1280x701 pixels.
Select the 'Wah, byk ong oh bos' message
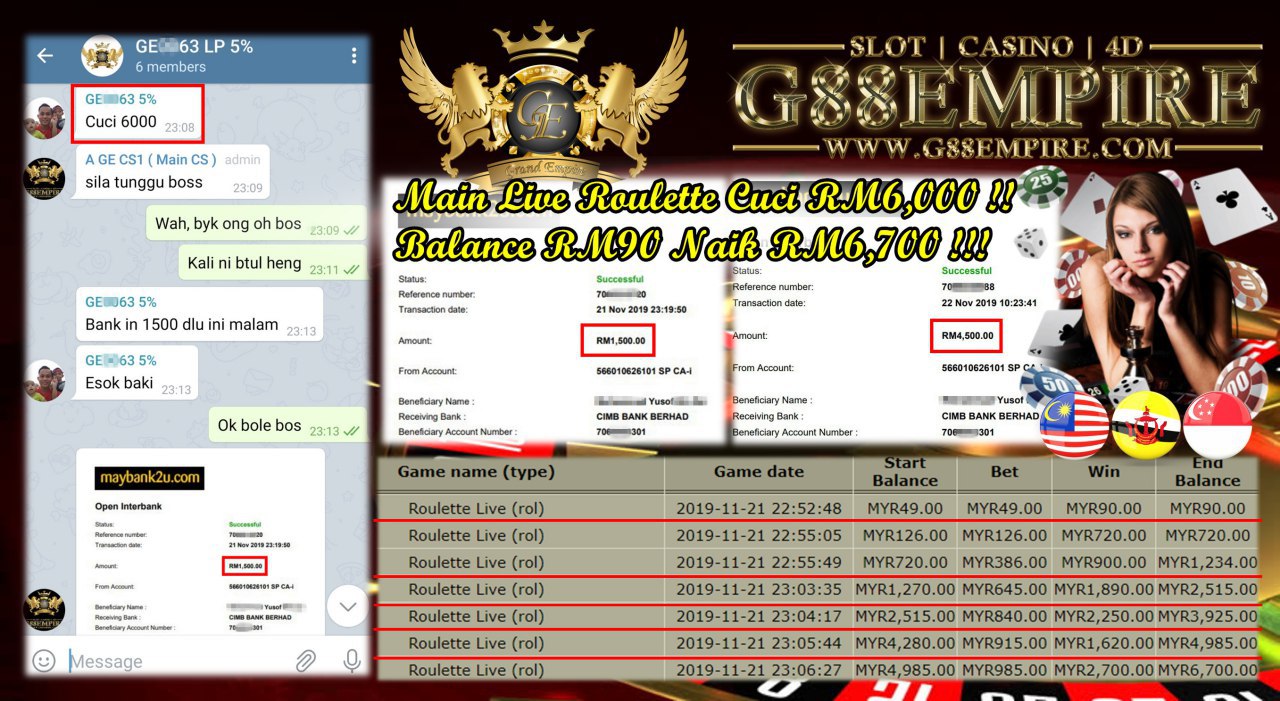[x=256, y=225]
